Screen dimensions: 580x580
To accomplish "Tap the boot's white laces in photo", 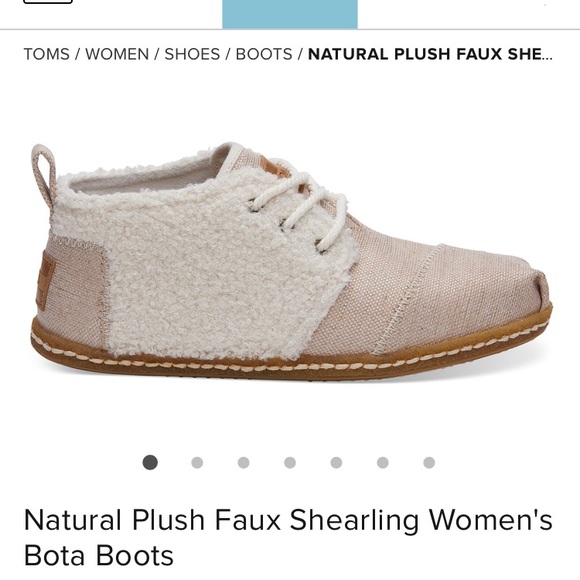I will point(303,207).
